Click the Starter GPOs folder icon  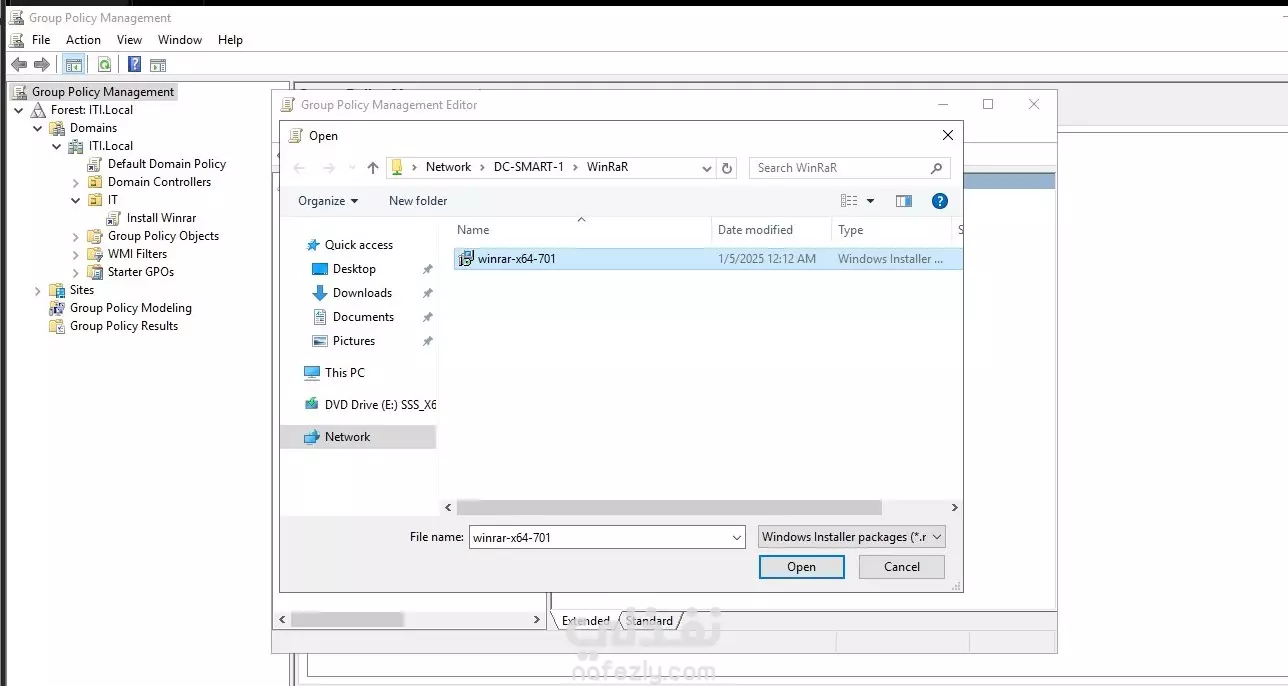(95, 272)
